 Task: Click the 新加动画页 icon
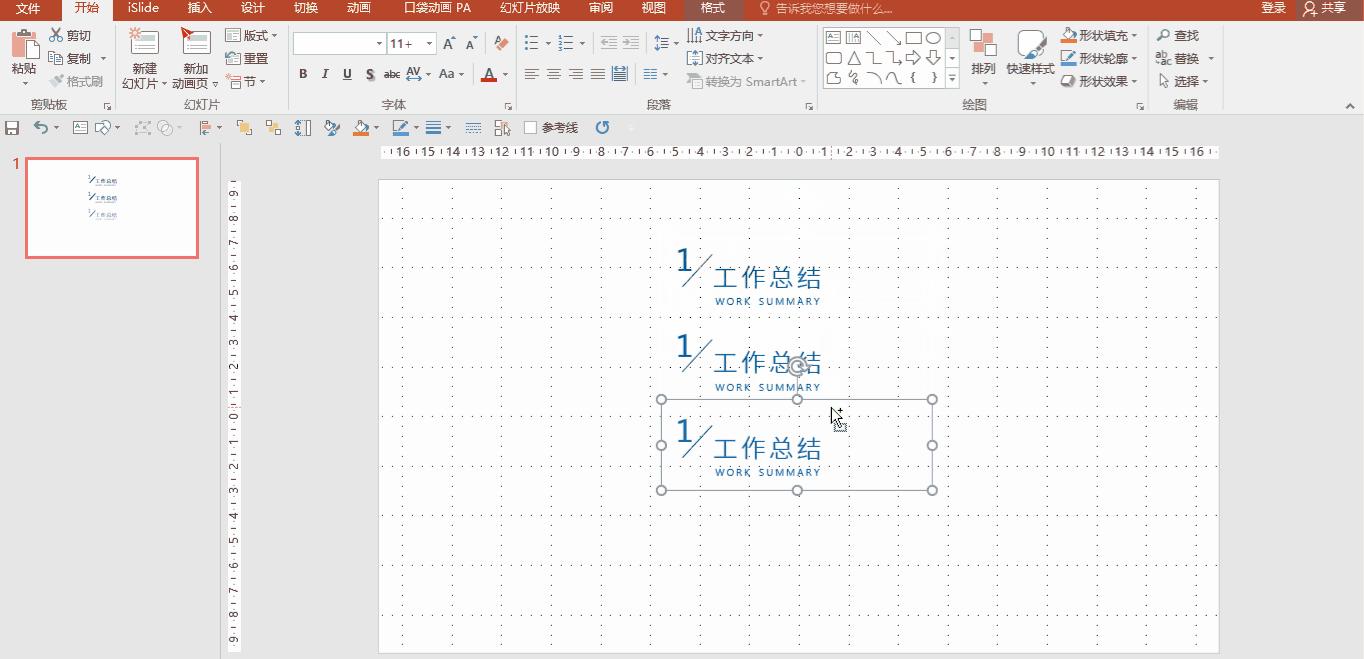[195, 42]
